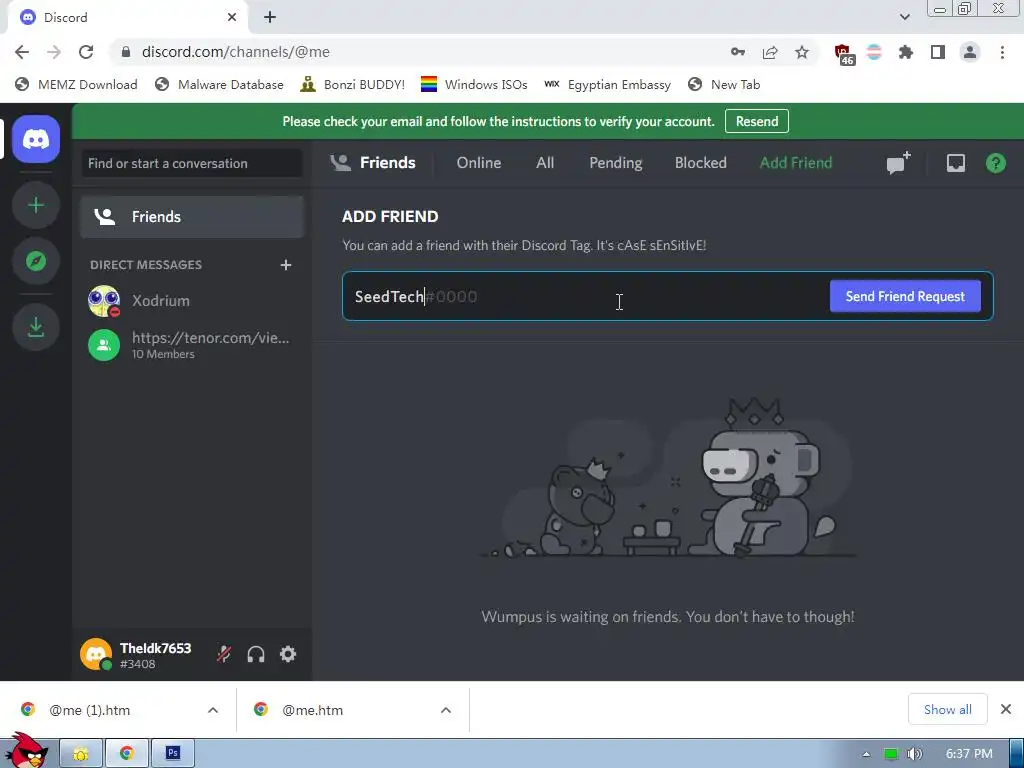The height and width of the screenshot is (768, 1024).
Task: Download apps icon in server rail
Action: pyautogui.click(x=36, y=327)
